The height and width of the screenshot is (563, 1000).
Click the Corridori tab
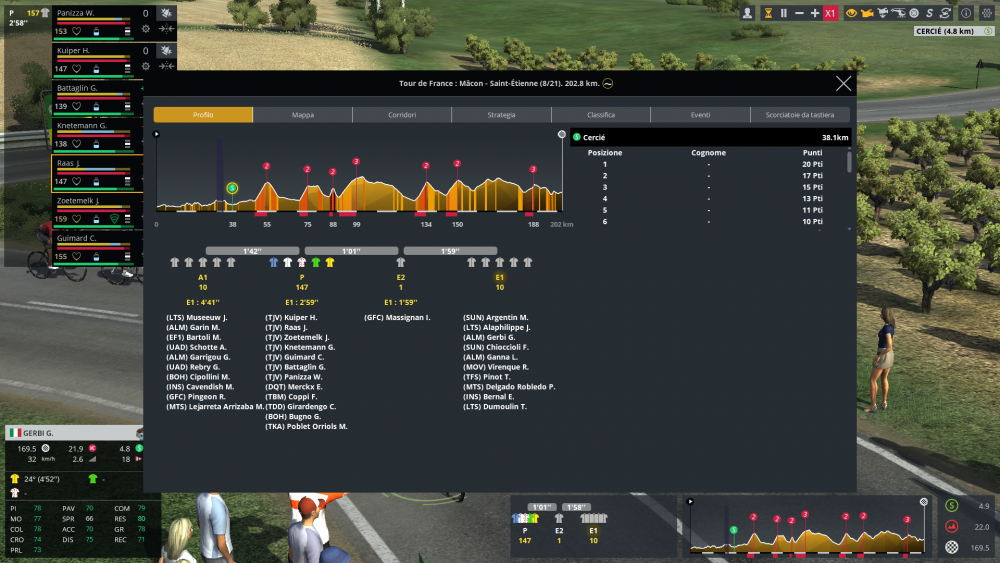point(402,115)
